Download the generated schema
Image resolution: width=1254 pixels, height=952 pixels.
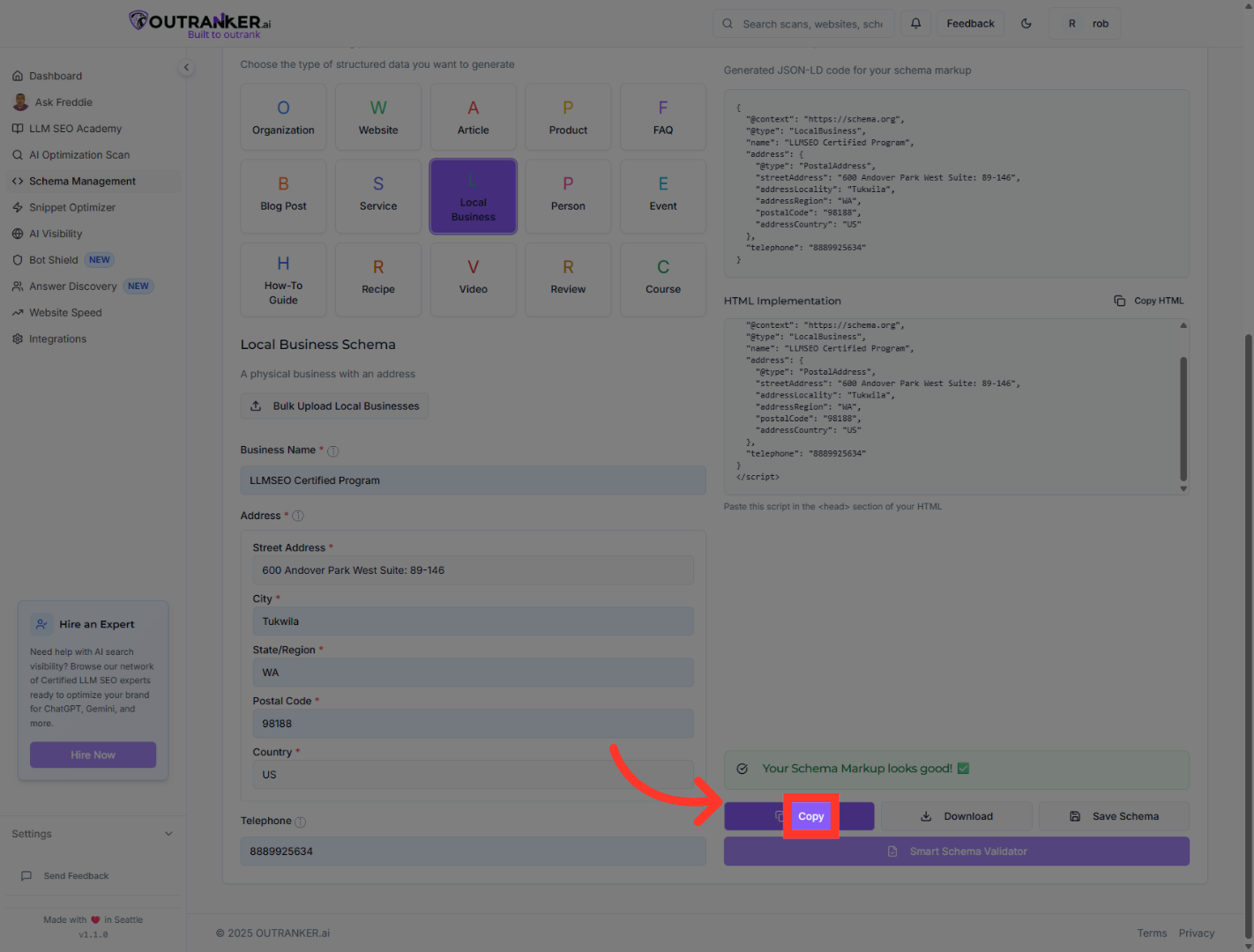tap(957, 816)
